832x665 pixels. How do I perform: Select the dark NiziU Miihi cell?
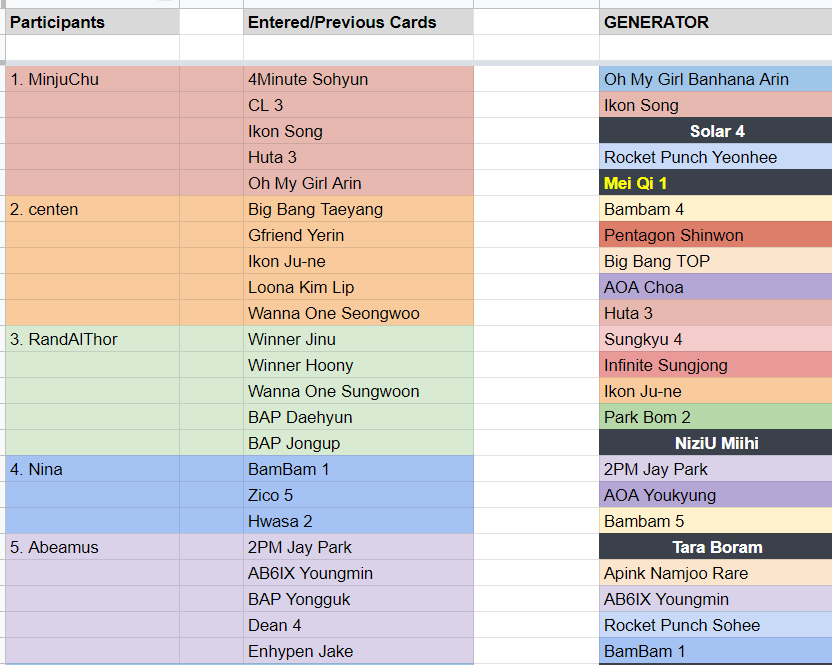715,443
